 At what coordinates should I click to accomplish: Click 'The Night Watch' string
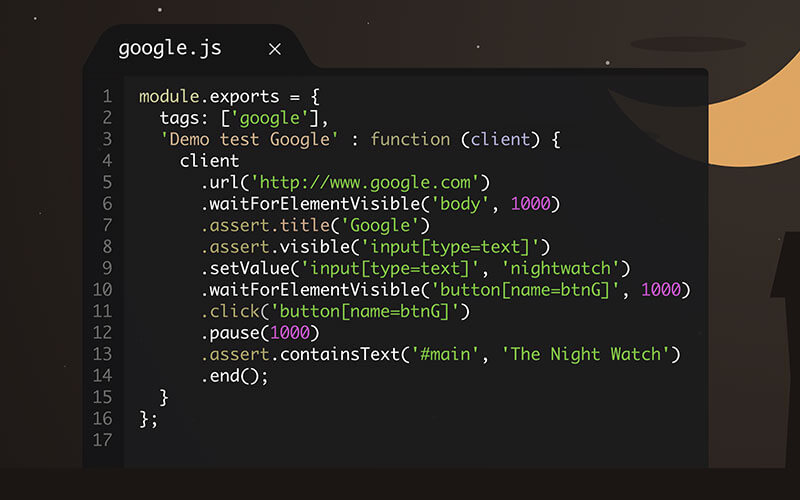[x=591, y=355]
